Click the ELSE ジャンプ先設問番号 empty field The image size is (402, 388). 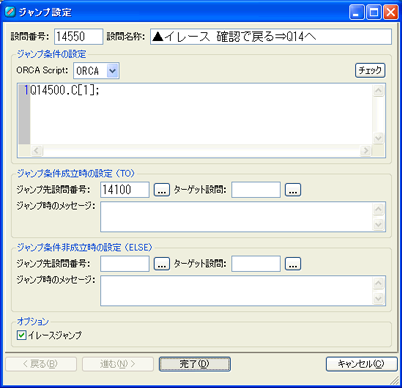125,264
